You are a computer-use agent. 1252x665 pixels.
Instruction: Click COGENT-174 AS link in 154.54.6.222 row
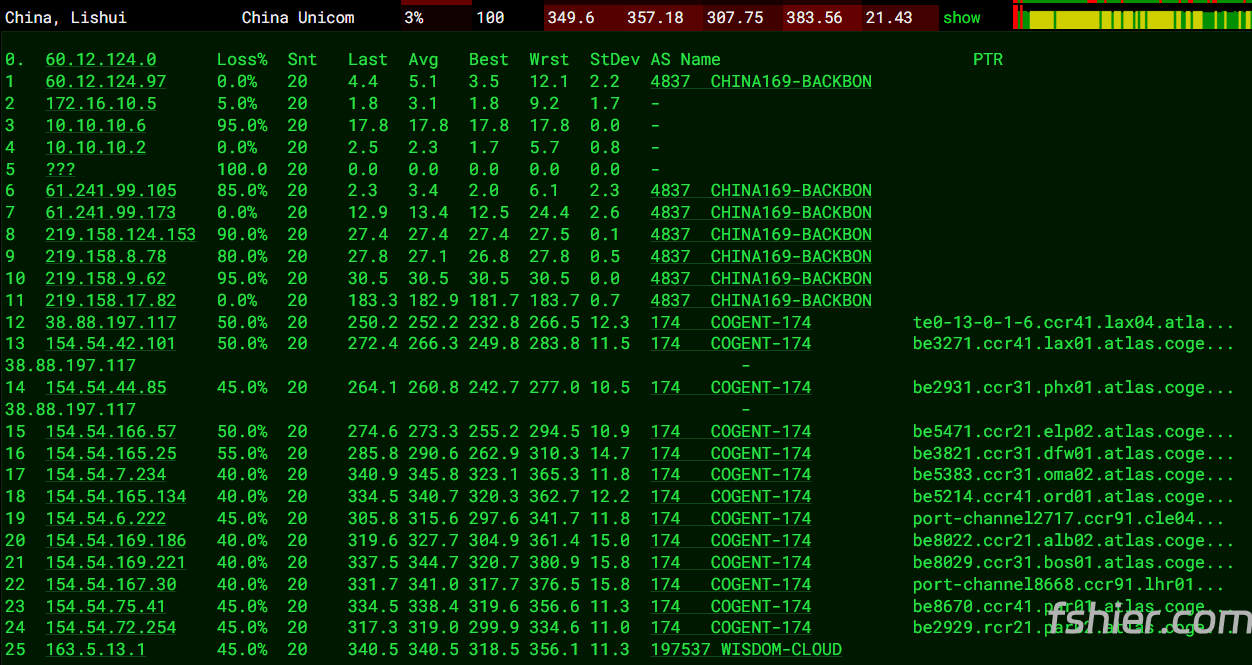(730, 519)
